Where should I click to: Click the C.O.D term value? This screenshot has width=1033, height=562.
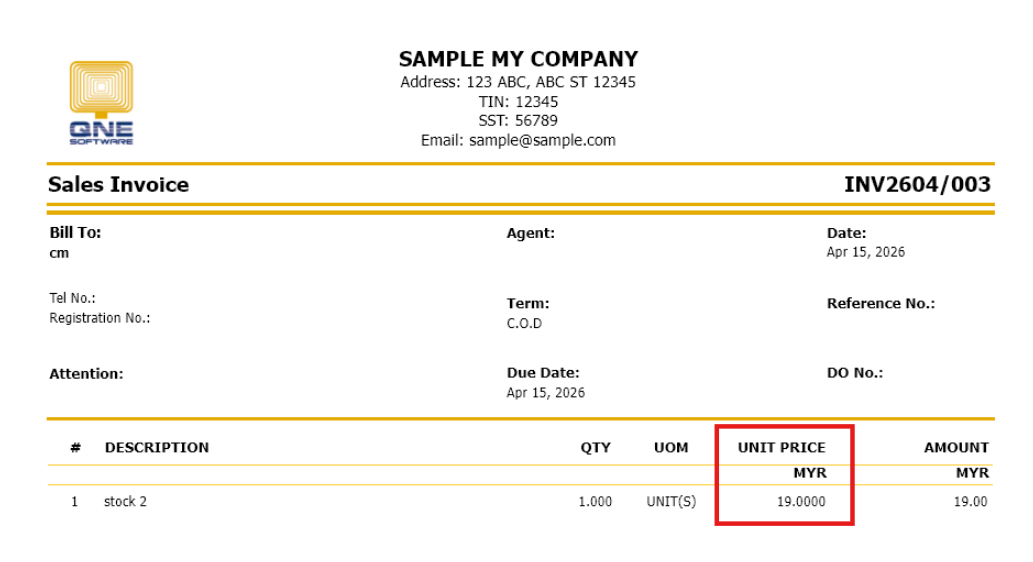click(524, 324)
